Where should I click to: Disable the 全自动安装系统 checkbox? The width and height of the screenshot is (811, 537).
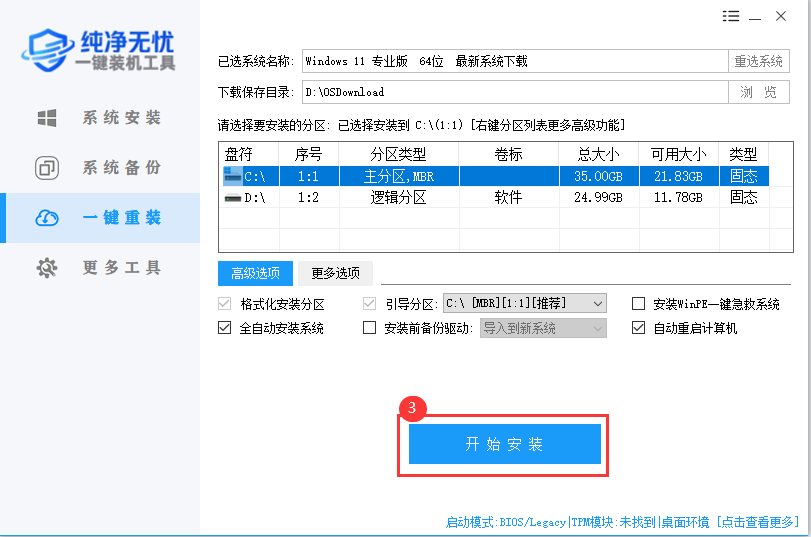tap(225, 328)
